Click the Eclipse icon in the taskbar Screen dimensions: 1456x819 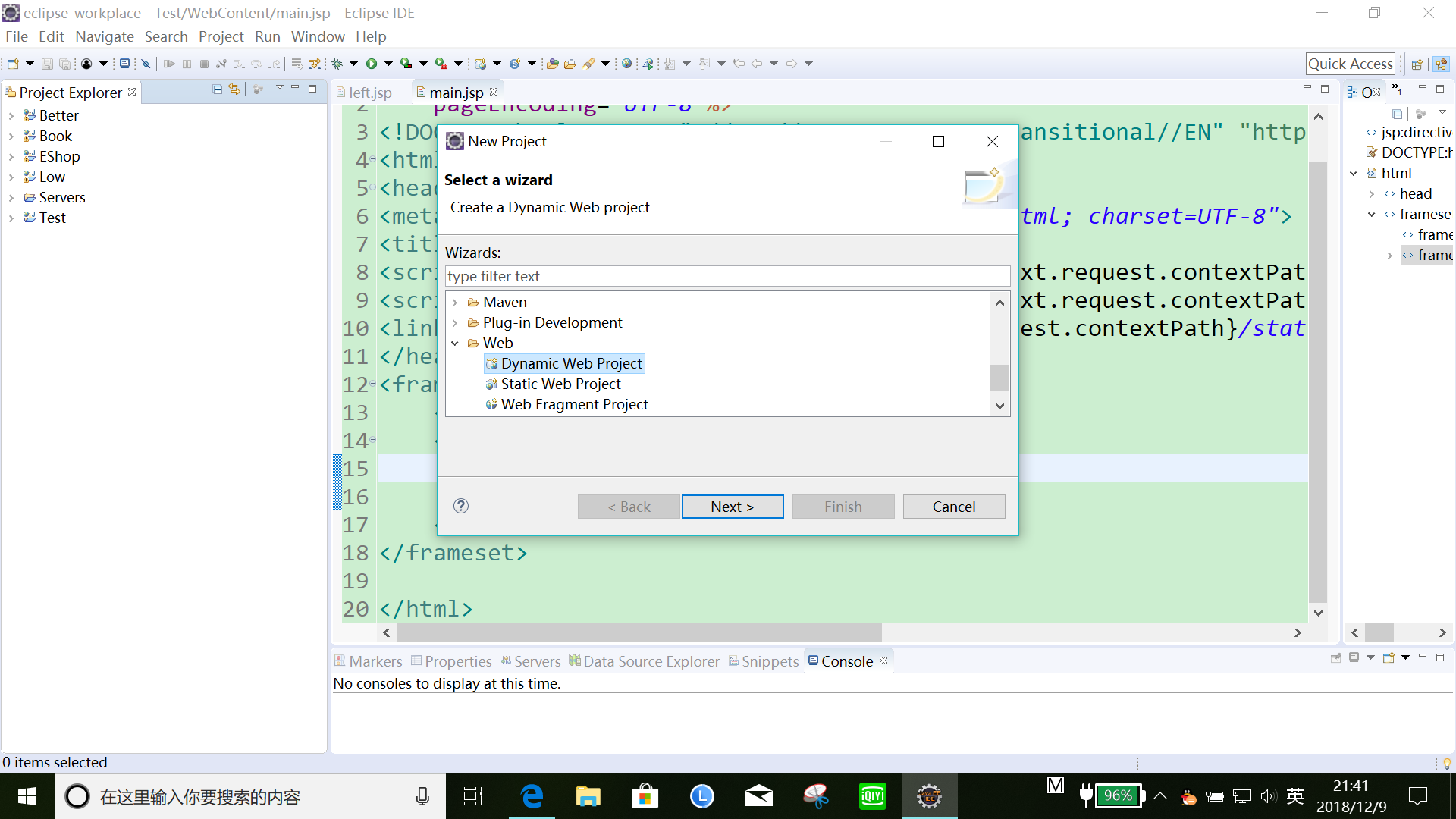tap(930, 796)
